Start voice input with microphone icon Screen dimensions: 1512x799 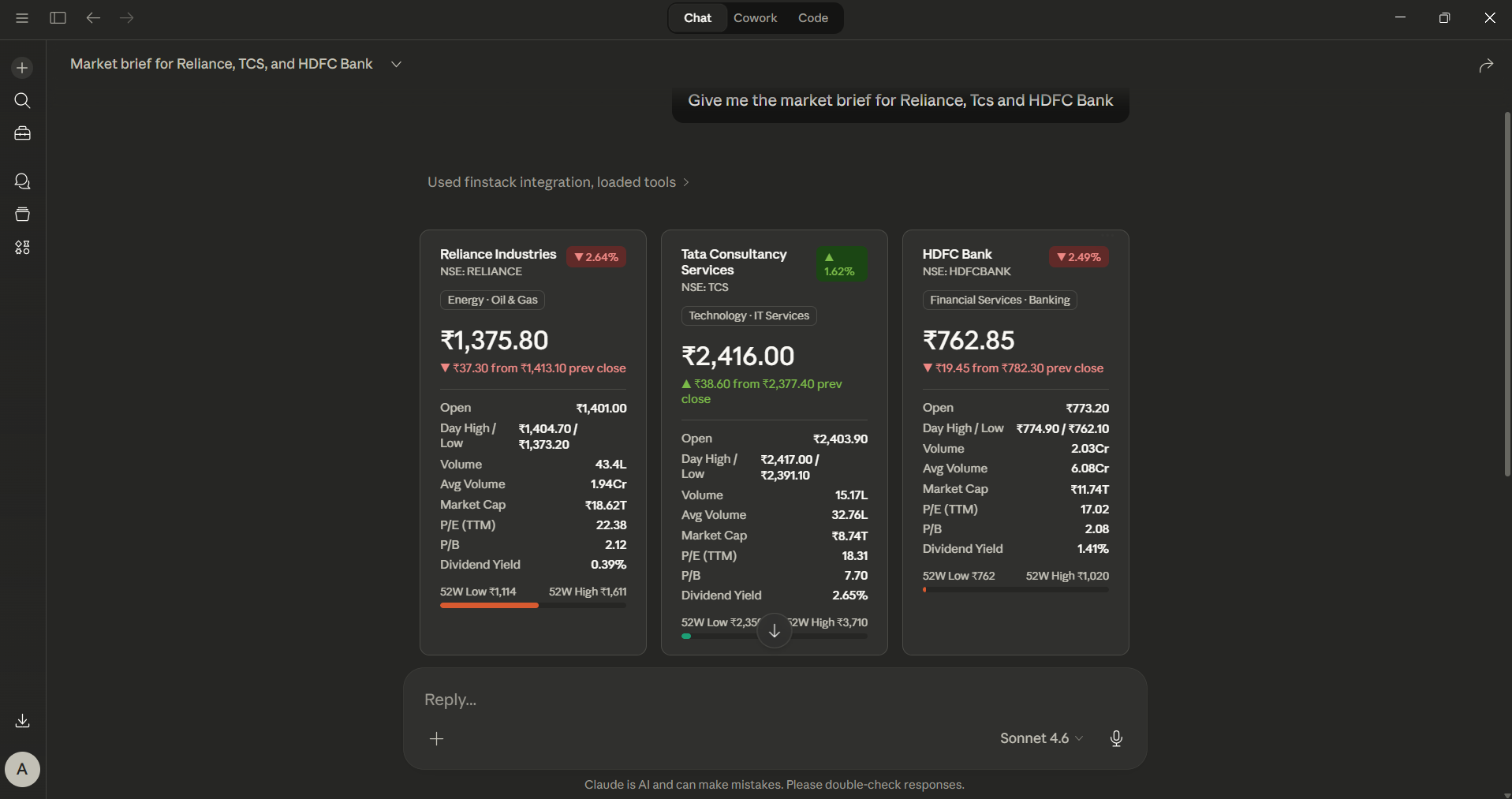point(1116,738)
